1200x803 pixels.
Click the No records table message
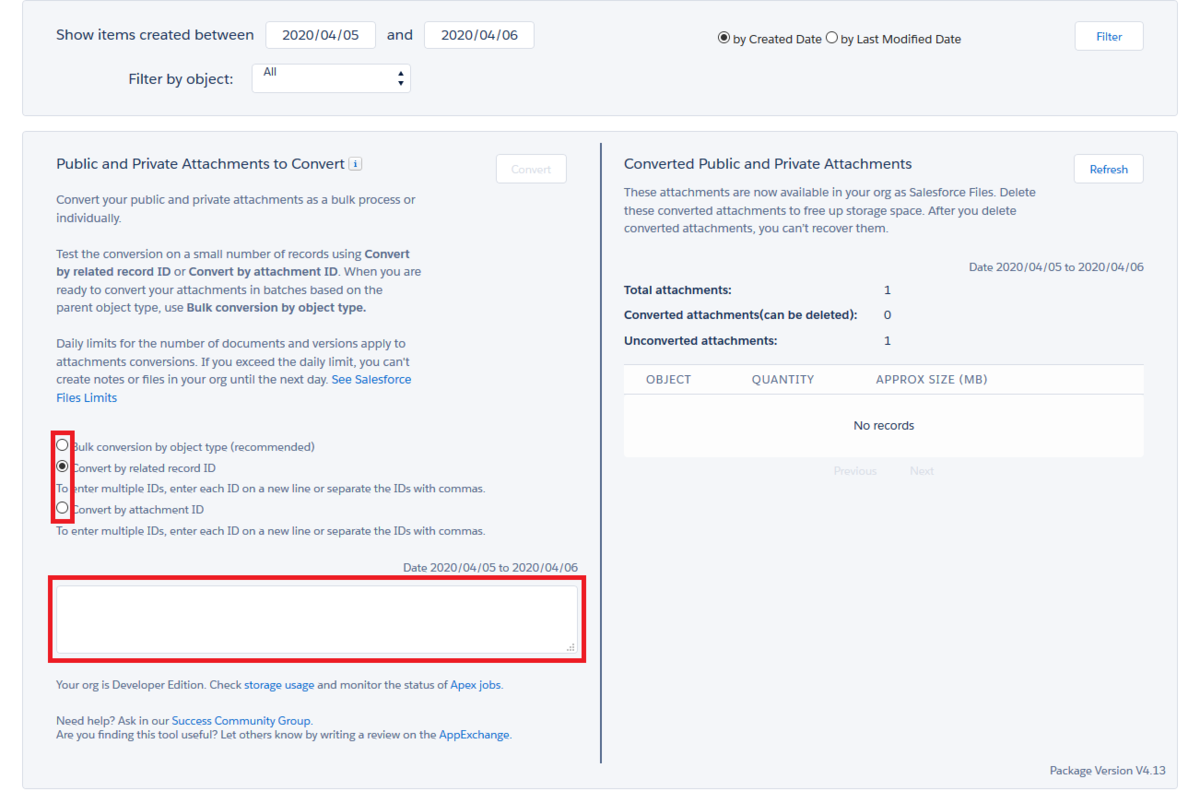[x=884, y=426]
